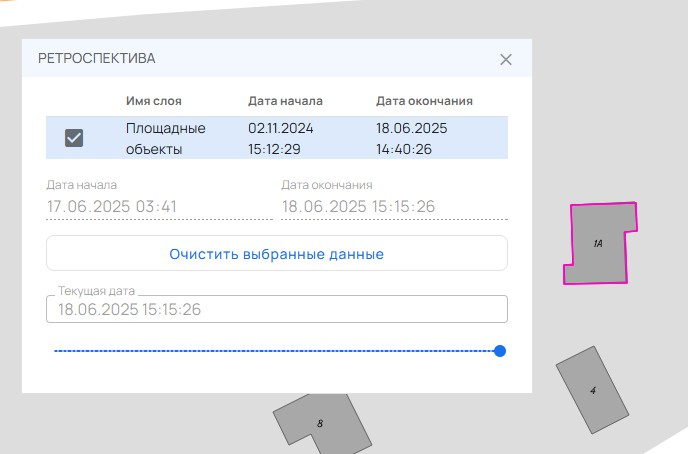The height and width of the screenshot is (454, 688).
Task: Click the Дата окончания field showing 18.06.2025 15:15:26
Action: click(394, 207)
